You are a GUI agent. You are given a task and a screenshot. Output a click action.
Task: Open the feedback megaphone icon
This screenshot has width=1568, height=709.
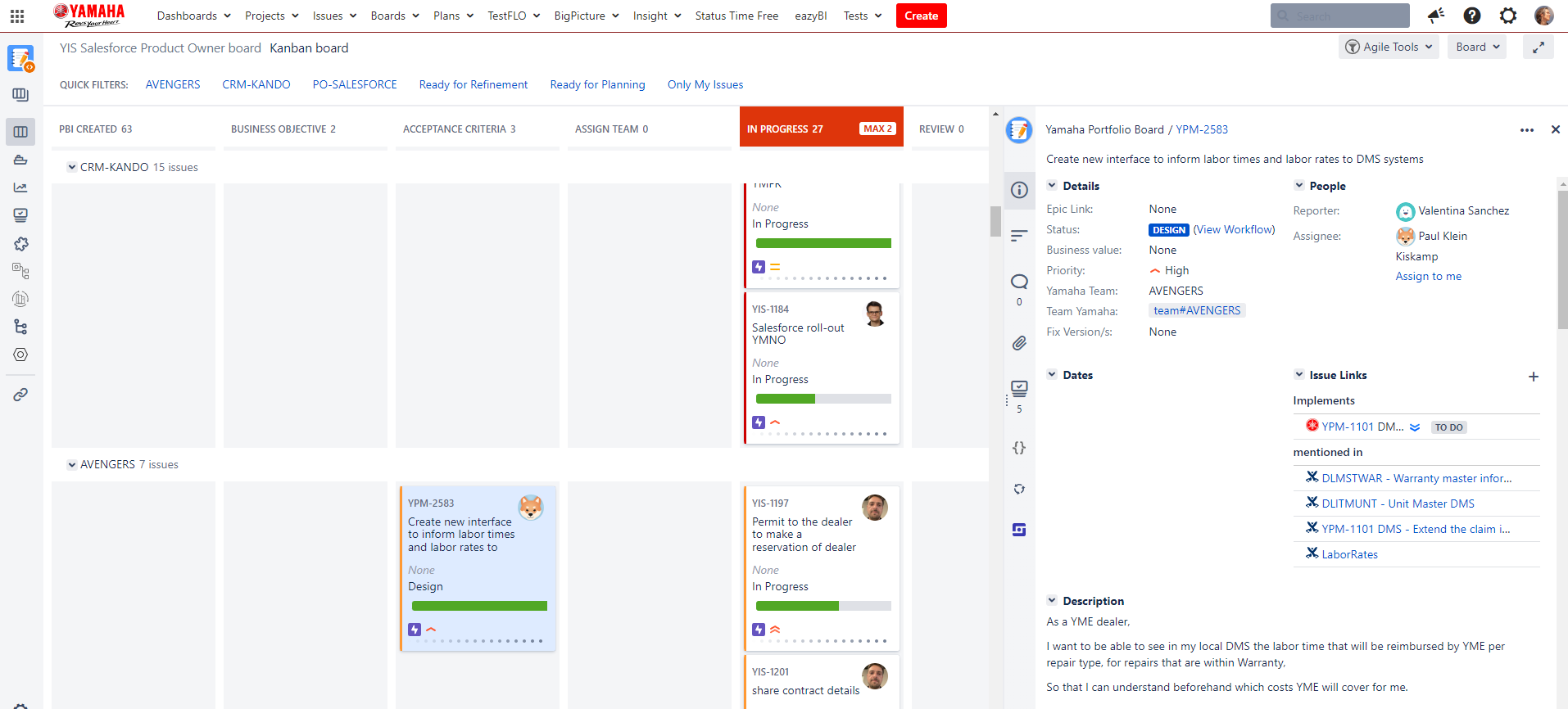point(1436,16)
